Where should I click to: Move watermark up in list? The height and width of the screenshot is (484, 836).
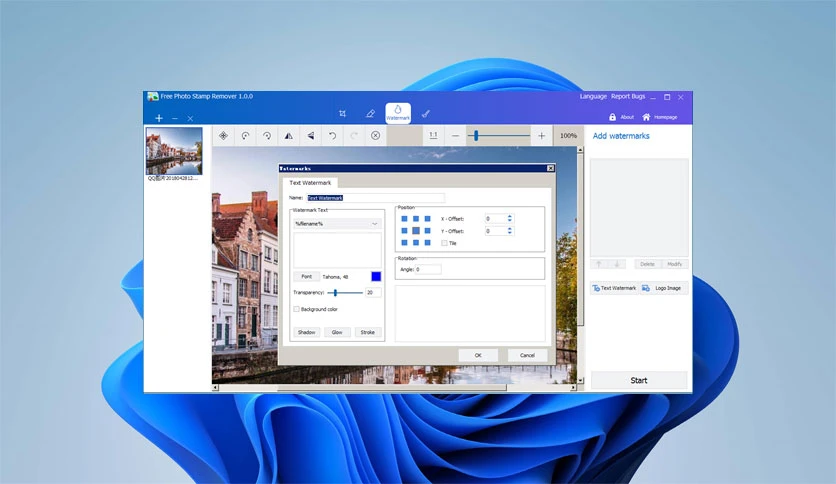[x=599, y=264]
